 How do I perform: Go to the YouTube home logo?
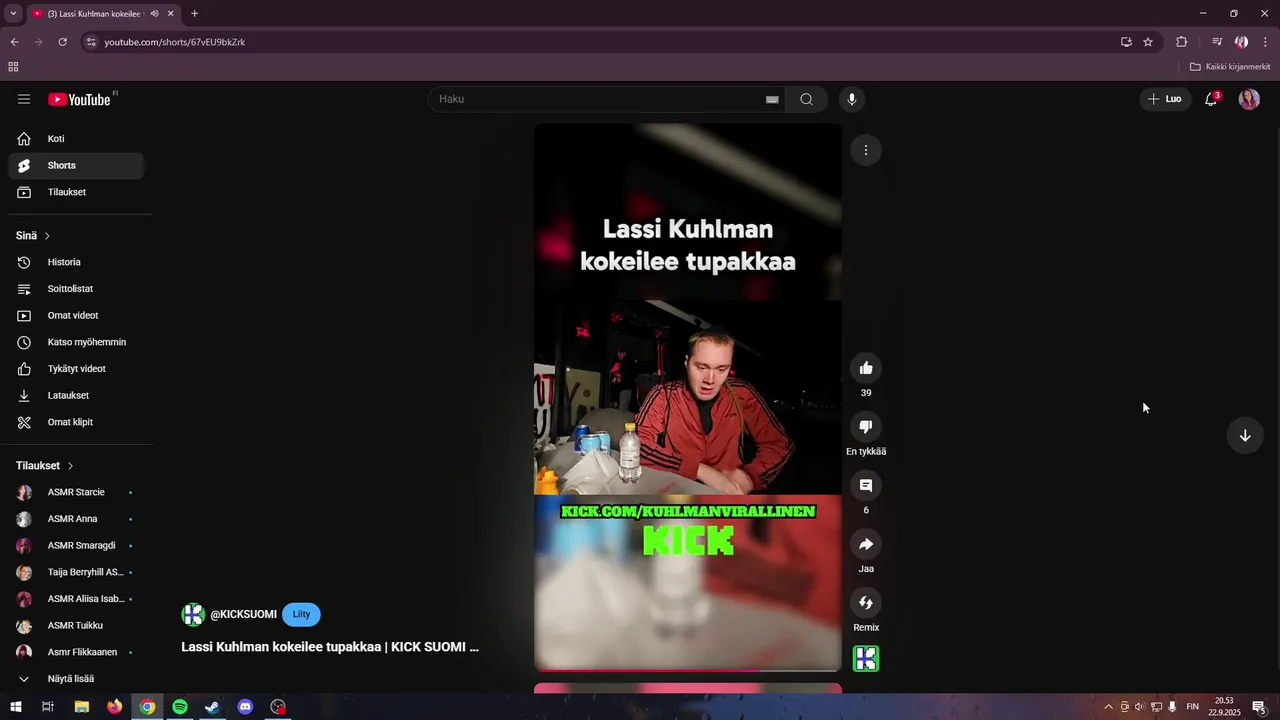click(x=80, y=99)
